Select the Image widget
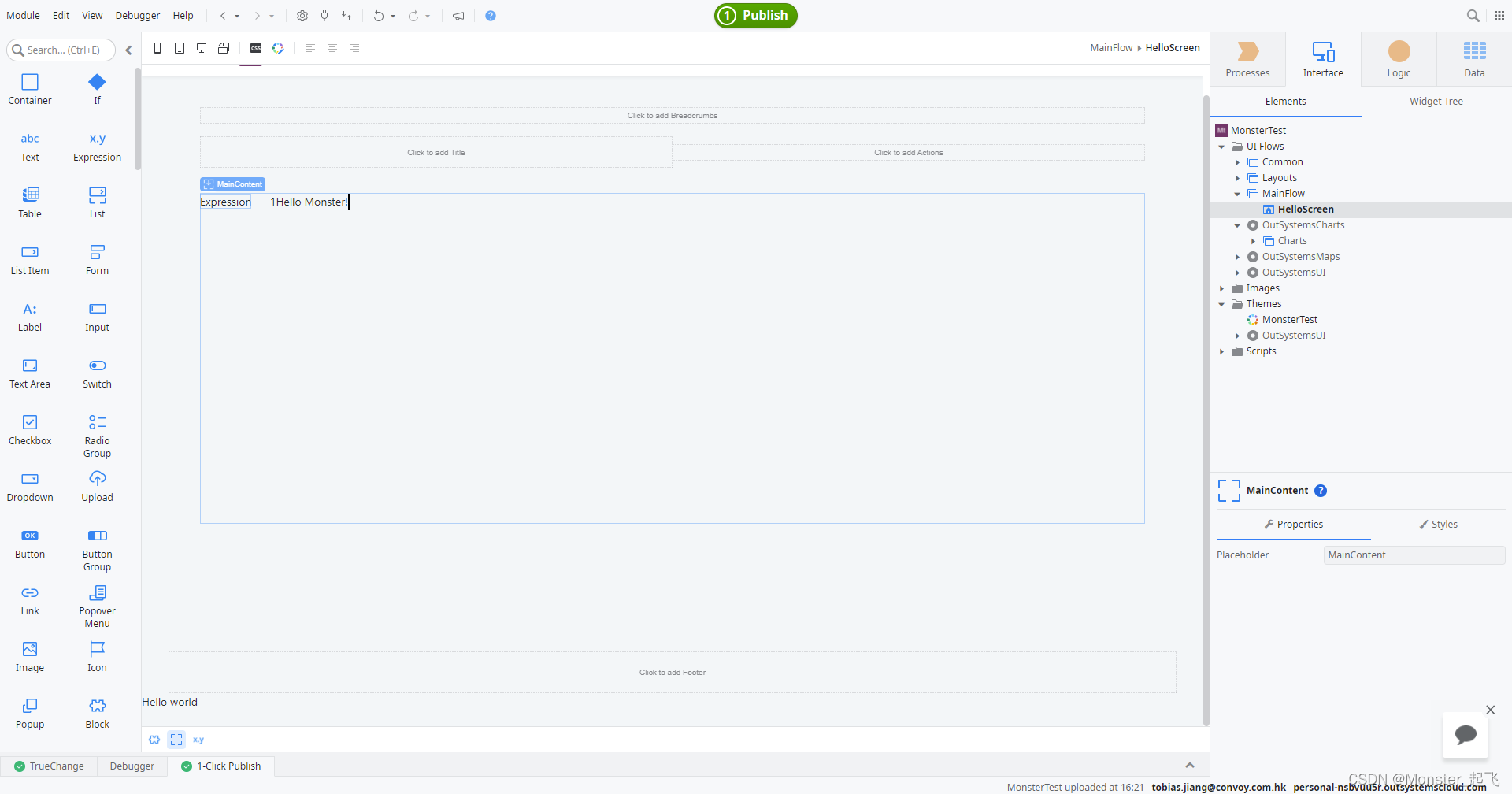The width and height of the screenshot is (1512, 794). point(30,656)
